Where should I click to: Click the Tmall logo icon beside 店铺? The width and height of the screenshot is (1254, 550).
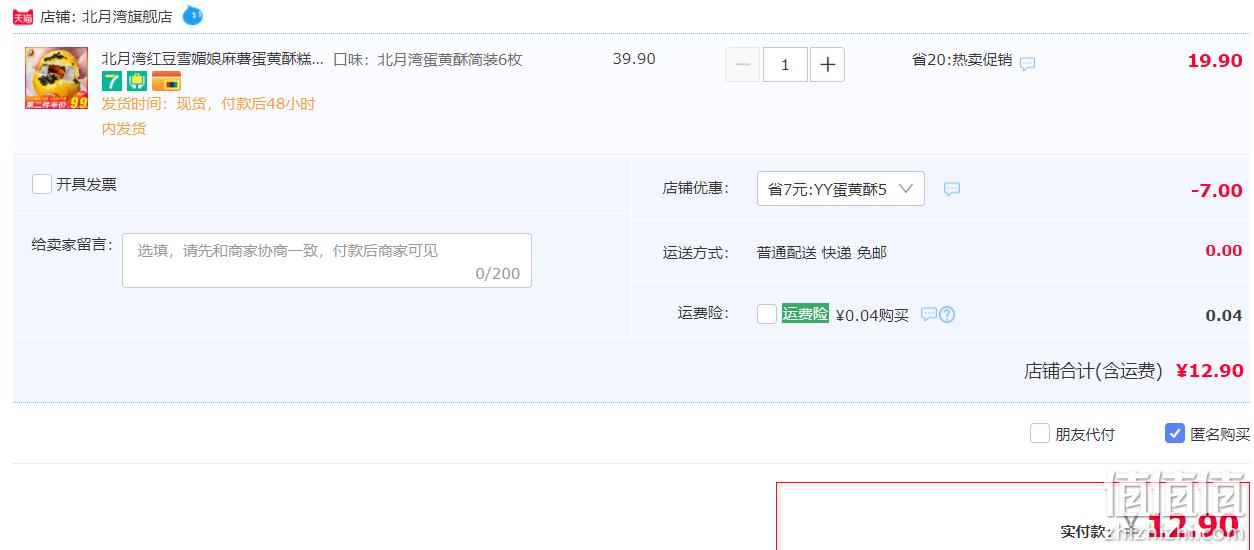click(22, 16)
